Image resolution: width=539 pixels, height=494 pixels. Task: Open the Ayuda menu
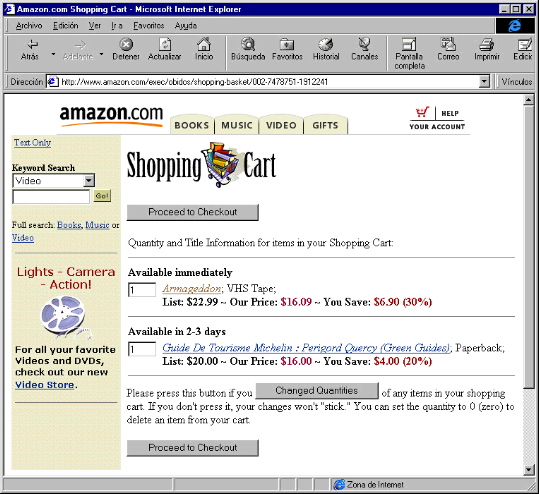(x=186, y=25)
